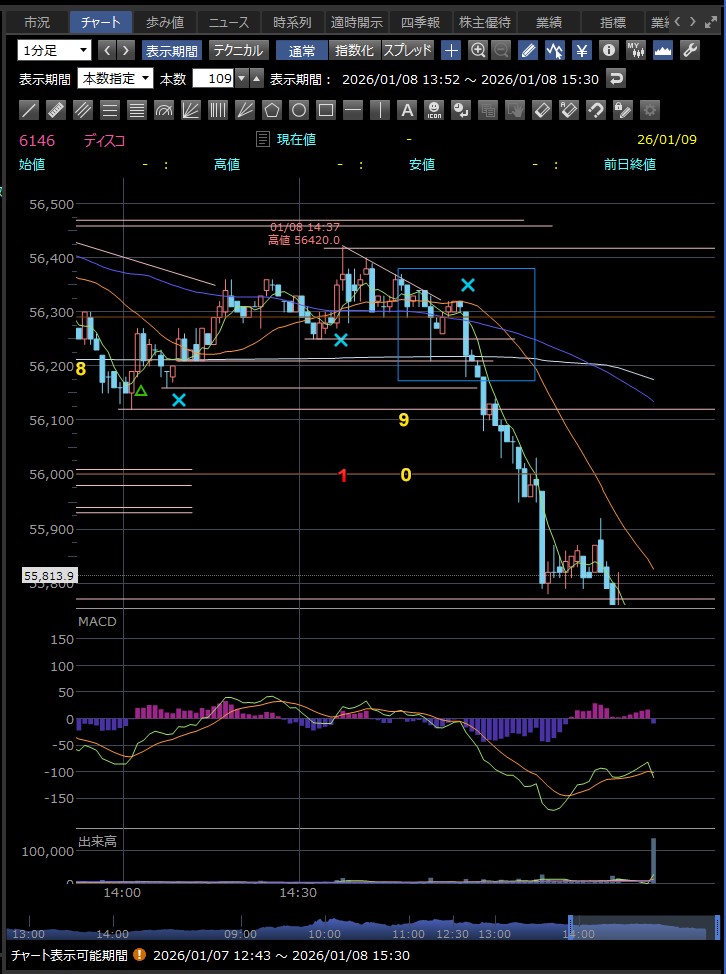Click the テクニカル button

click(x=238, y=50)
